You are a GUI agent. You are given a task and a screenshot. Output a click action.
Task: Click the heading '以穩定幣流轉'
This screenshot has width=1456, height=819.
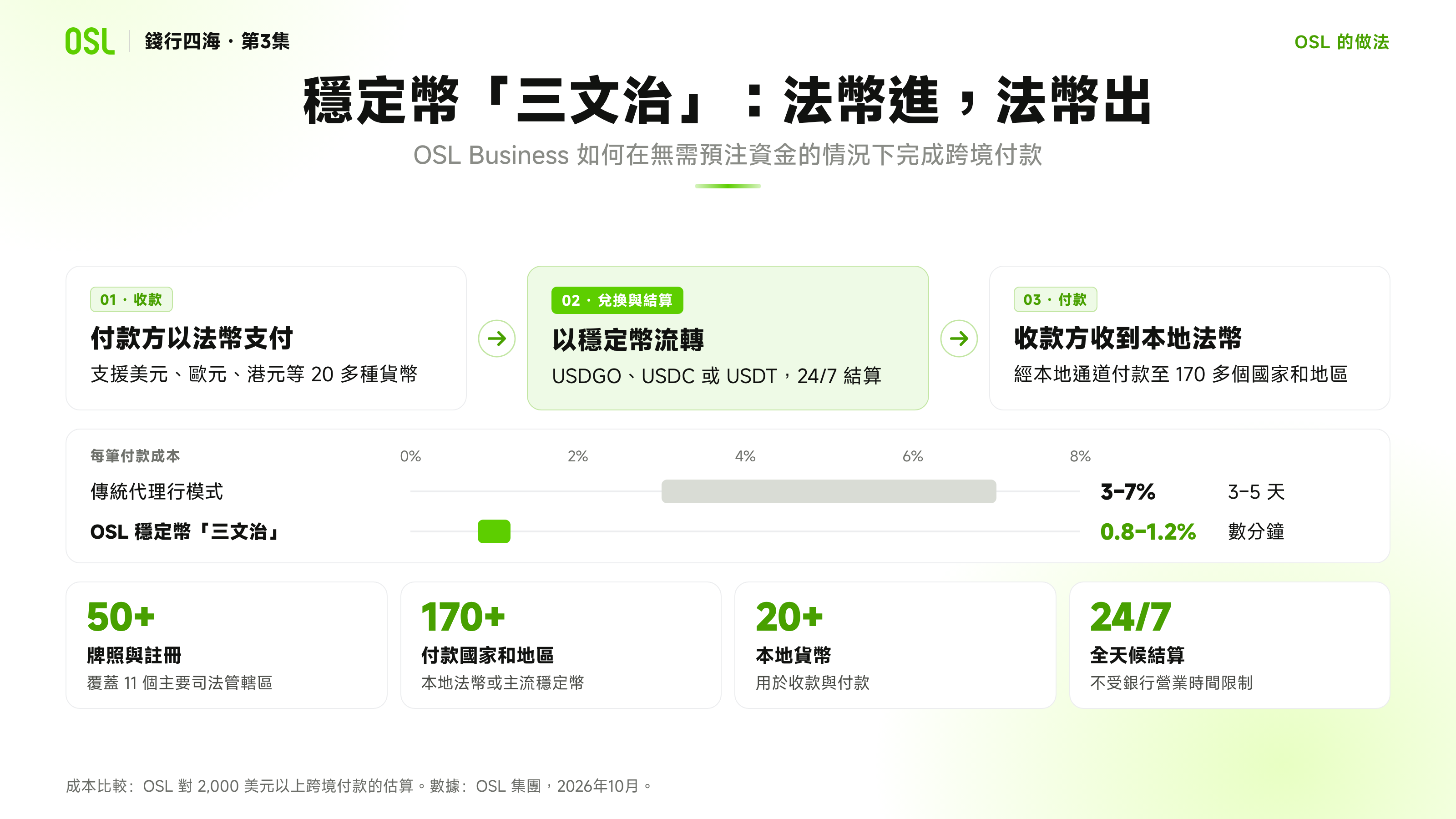coord(628,340)
